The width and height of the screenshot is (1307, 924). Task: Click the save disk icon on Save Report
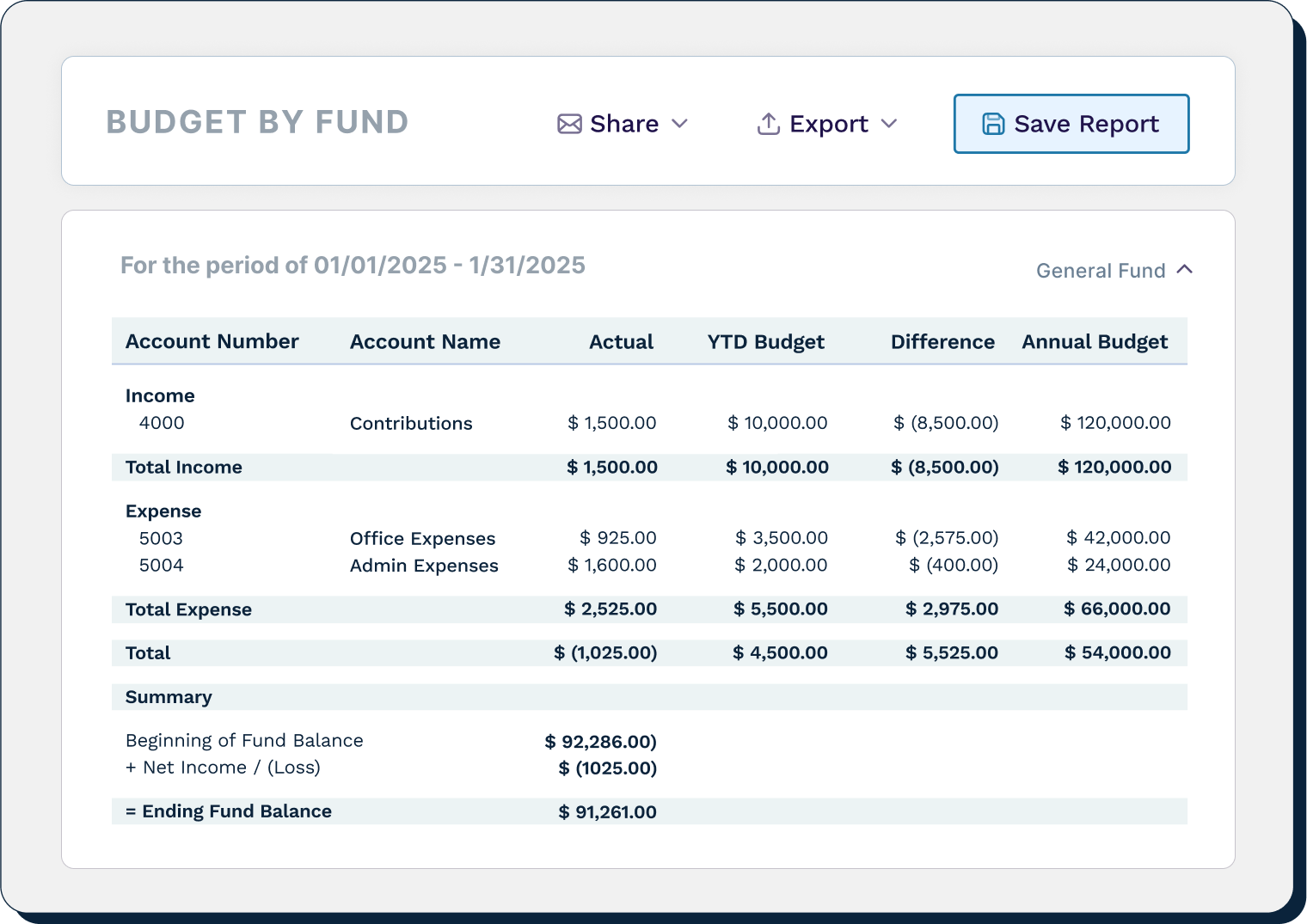993,124
